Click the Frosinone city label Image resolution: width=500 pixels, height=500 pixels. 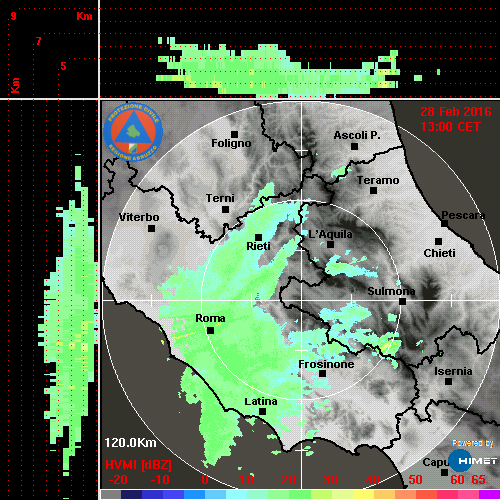(326, 364)
